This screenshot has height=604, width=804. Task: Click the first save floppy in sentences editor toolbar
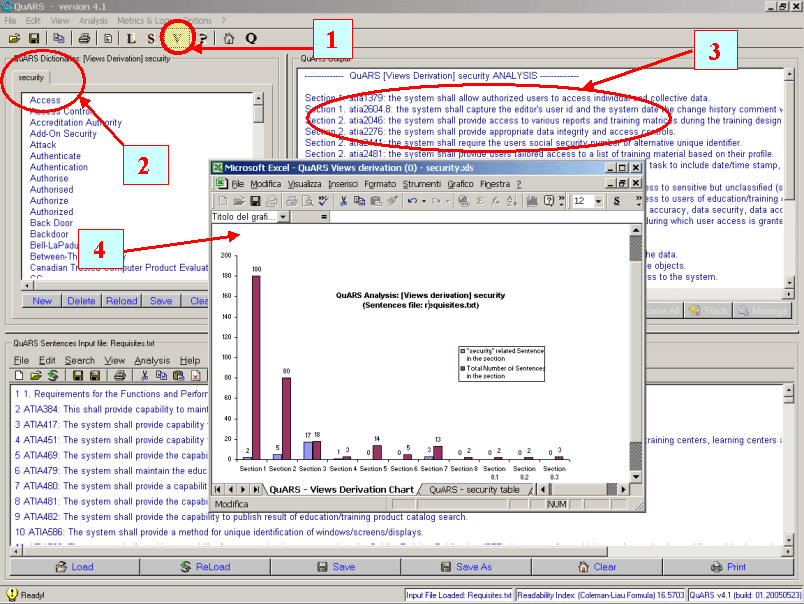(x=78, y=375)
